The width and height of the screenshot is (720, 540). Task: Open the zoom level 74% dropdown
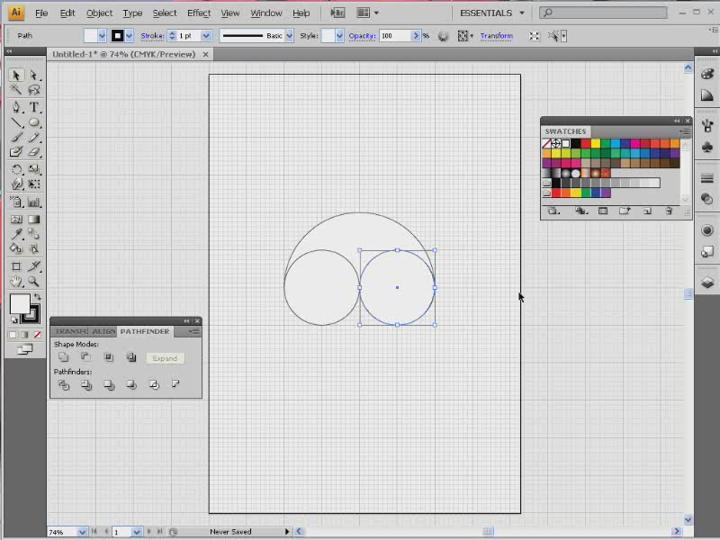click(x=82, y=532)
